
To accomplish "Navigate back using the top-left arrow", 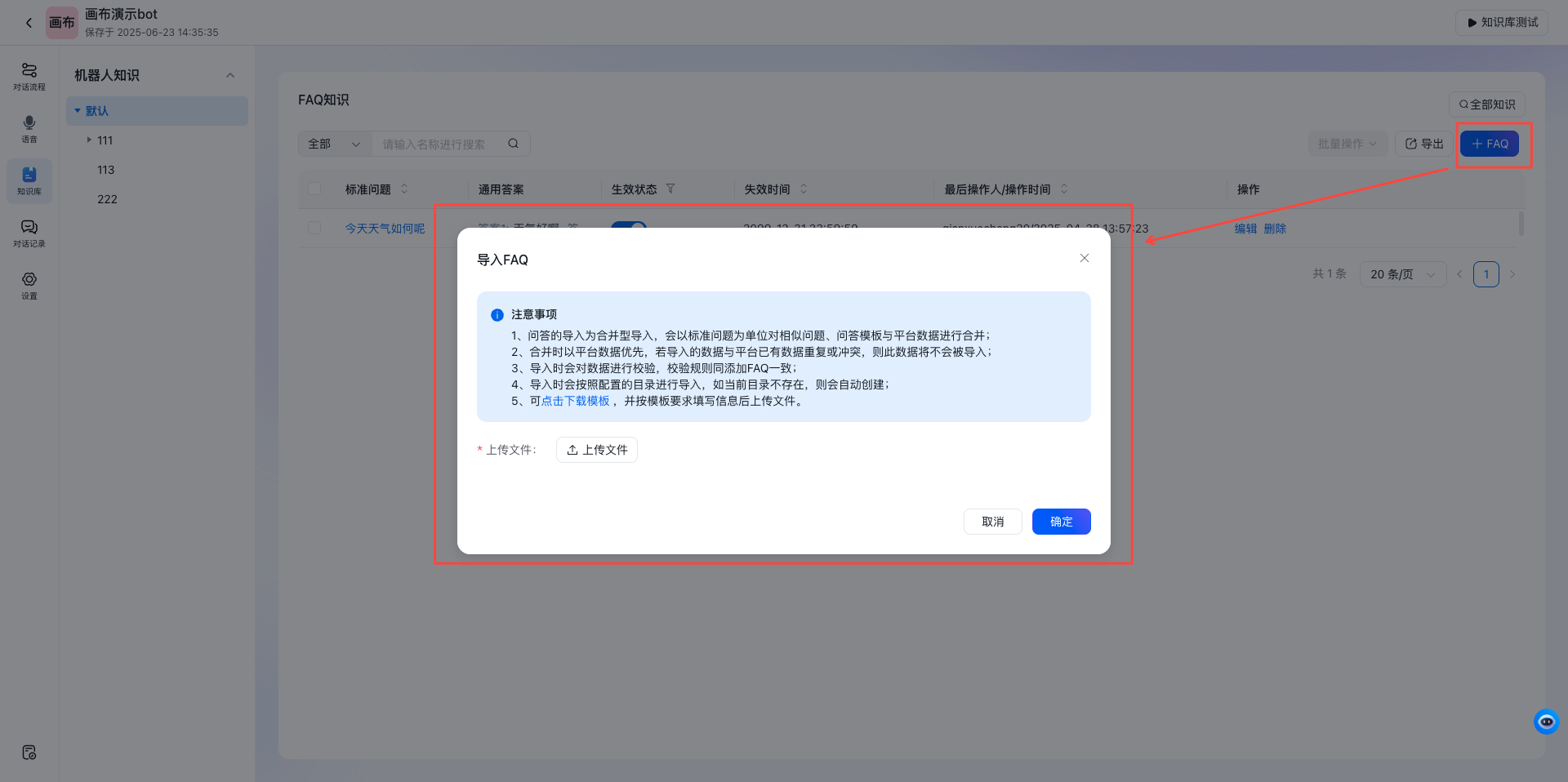I will click(x=29, y=22).
